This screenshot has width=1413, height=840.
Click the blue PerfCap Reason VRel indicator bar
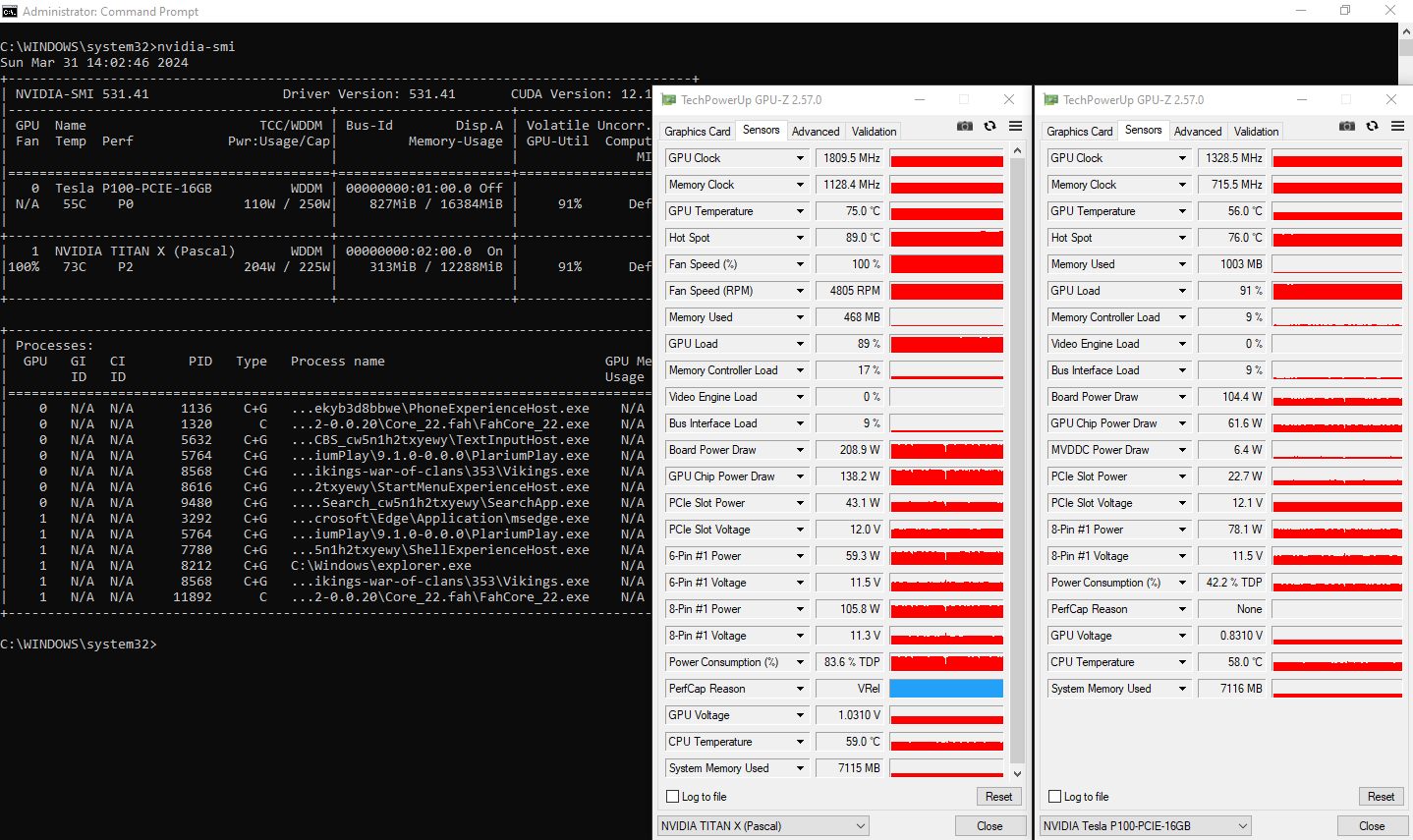(946, 689)
